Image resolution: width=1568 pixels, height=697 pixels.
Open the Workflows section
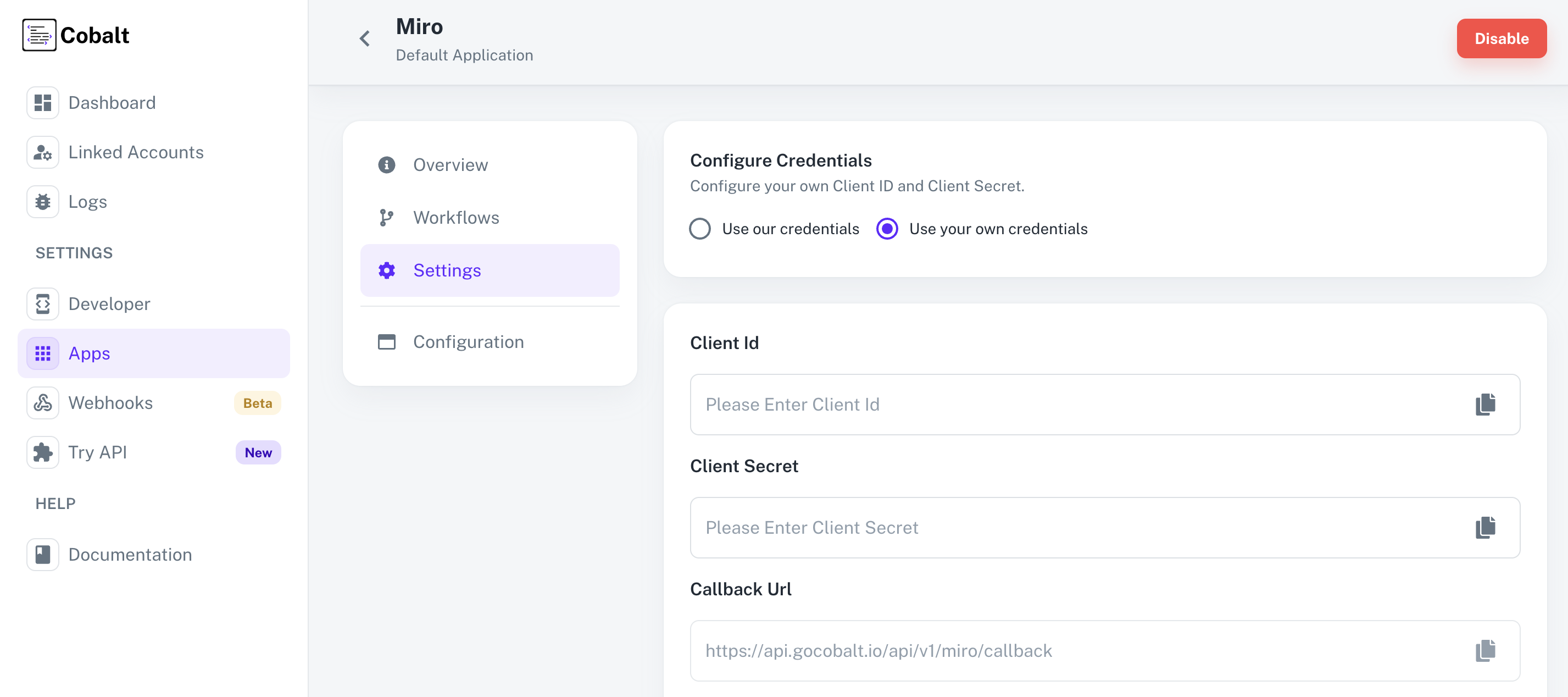click(x=456, y=217)
